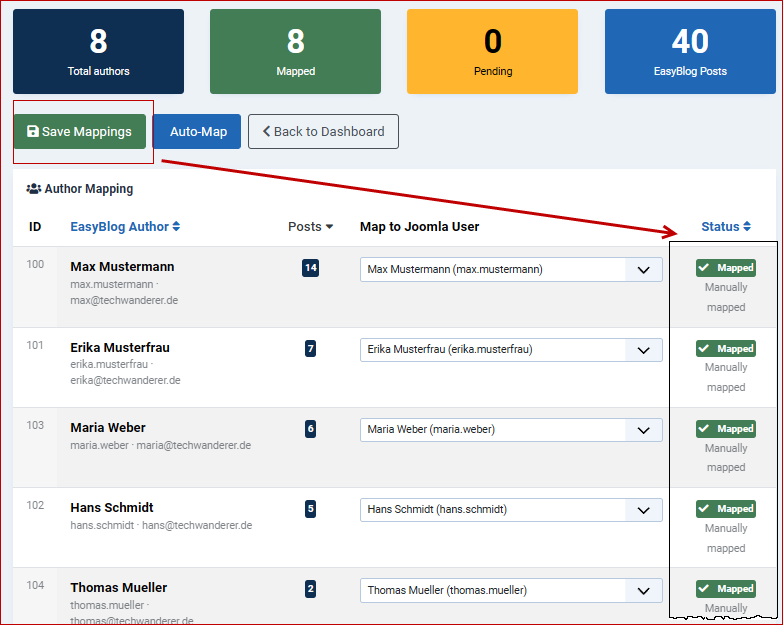Run Auto-Map for authors
Viewport: 783px width, 625px height.
coord(198,132)
